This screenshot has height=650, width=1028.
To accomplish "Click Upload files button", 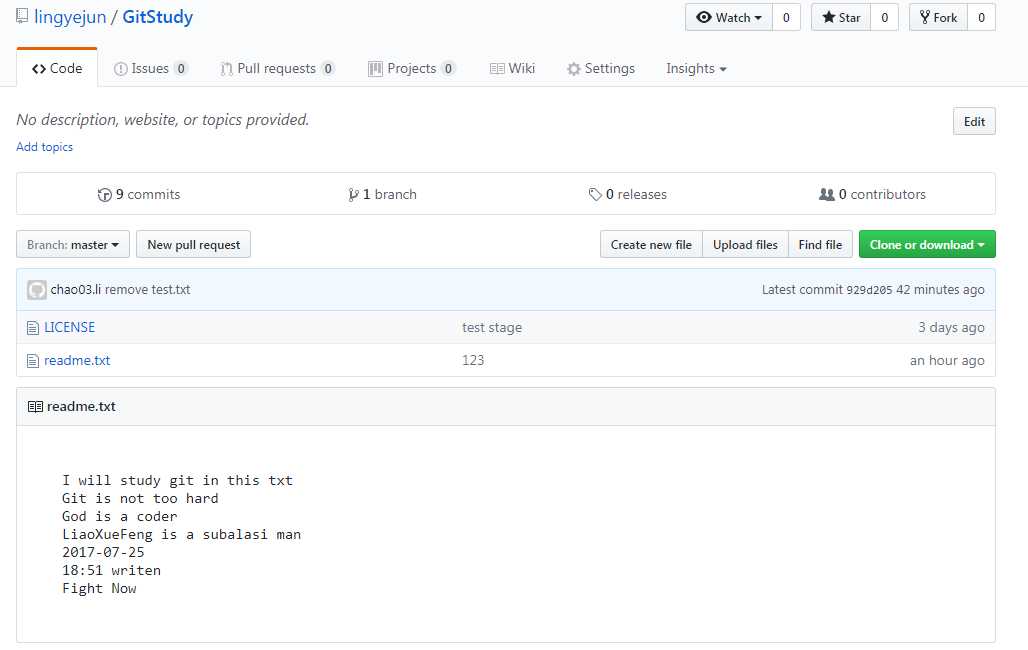I will click(x=745, y=245).
